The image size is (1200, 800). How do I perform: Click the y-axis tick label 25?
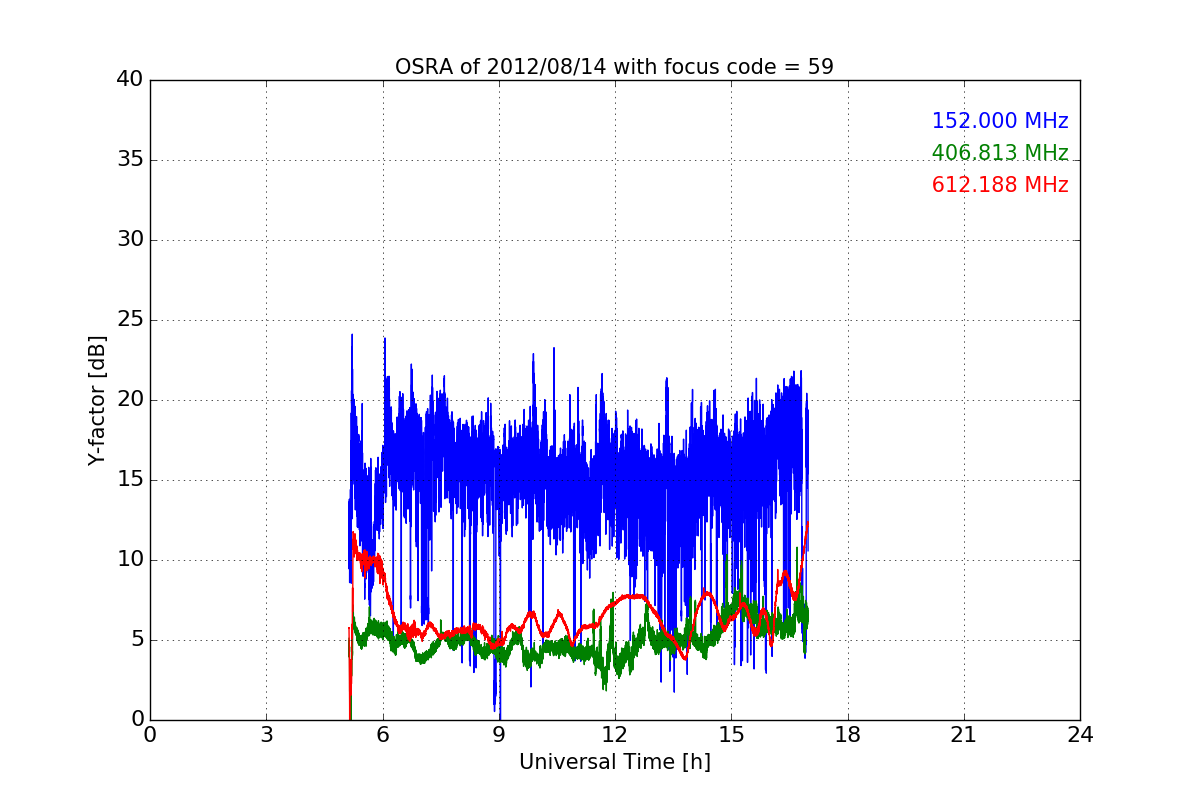click(x=130, y=320)
